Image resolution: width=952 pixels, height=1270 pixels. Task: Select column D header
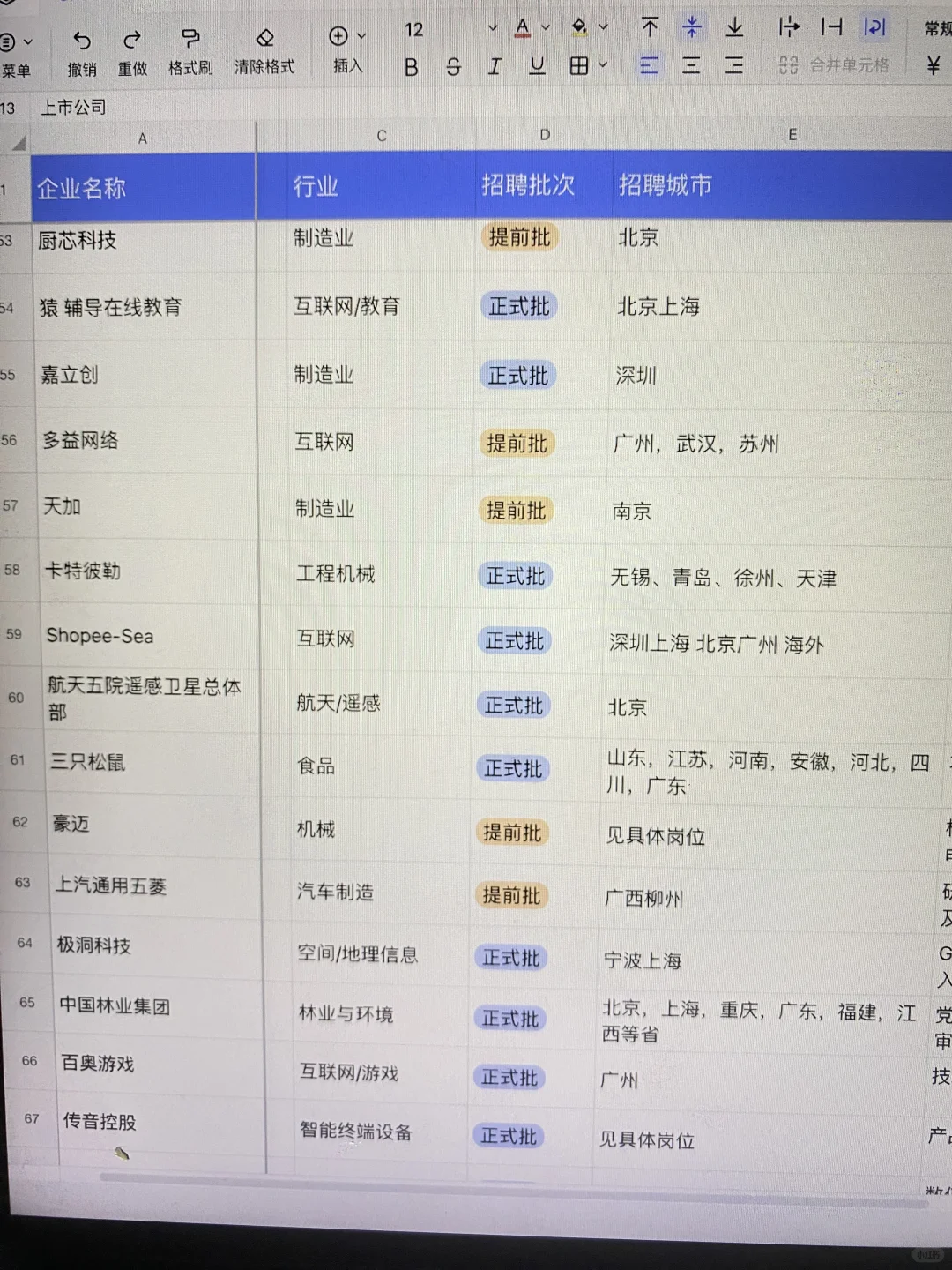pos(545,135)
